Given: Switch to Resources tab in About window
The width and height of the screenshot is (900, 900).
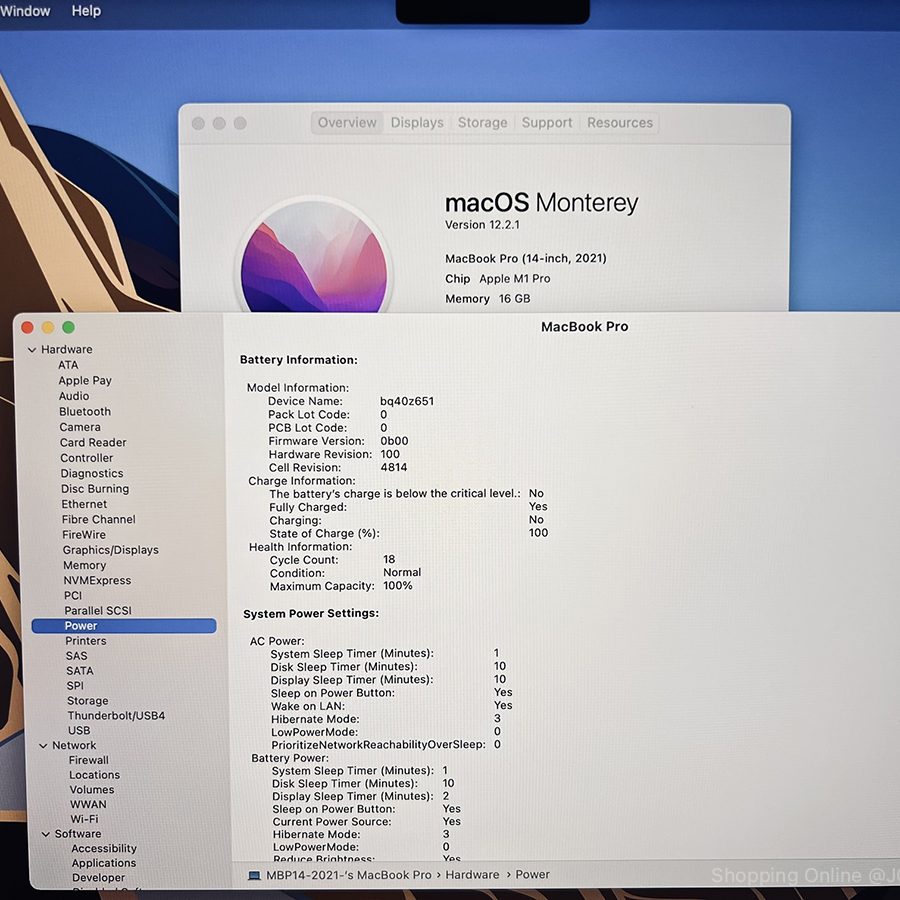Looking at the screenshot, I should tap(620, 123).
